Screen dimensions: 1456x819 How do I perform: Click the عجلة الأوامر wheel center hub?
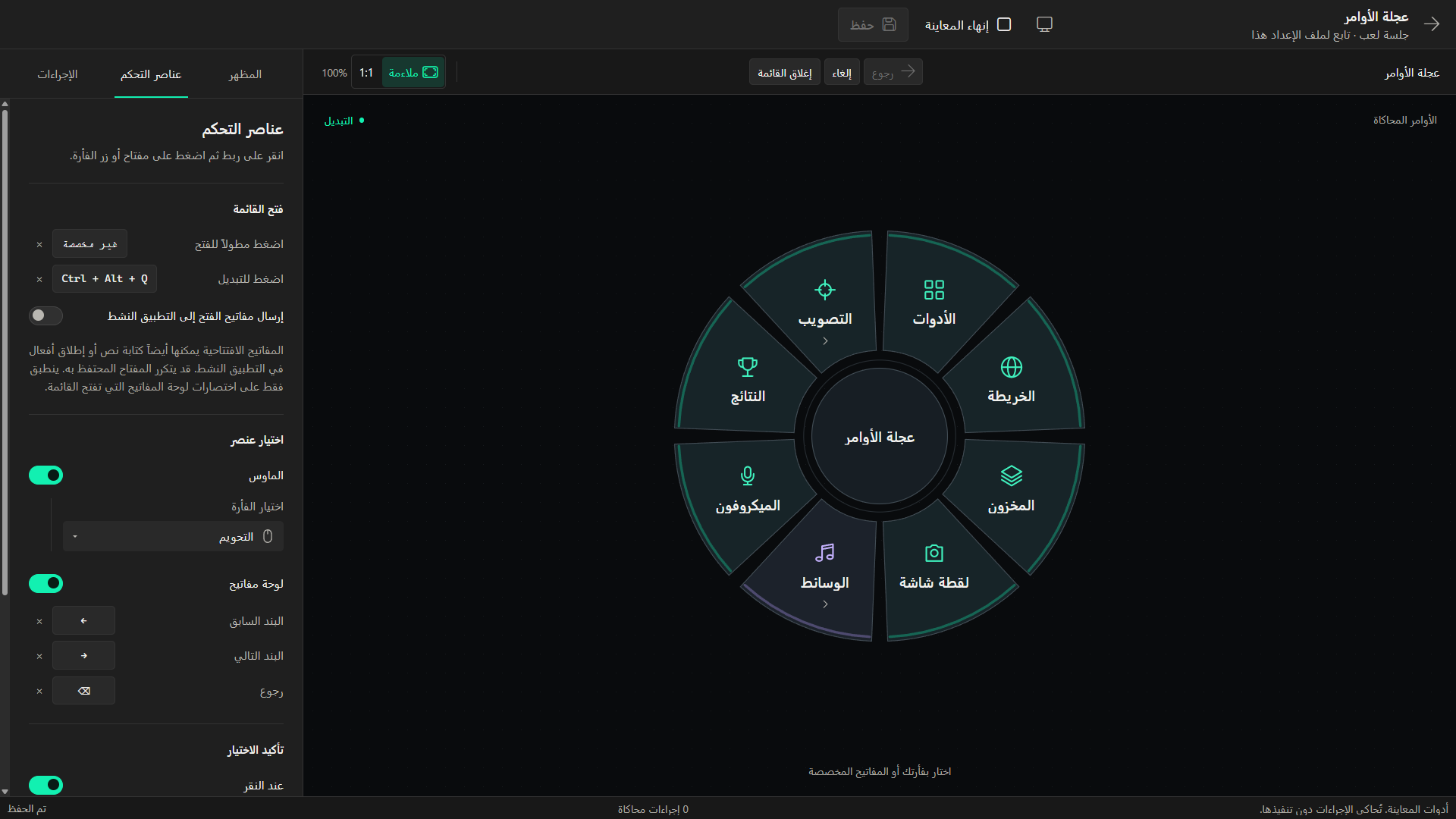click(880, 437)
